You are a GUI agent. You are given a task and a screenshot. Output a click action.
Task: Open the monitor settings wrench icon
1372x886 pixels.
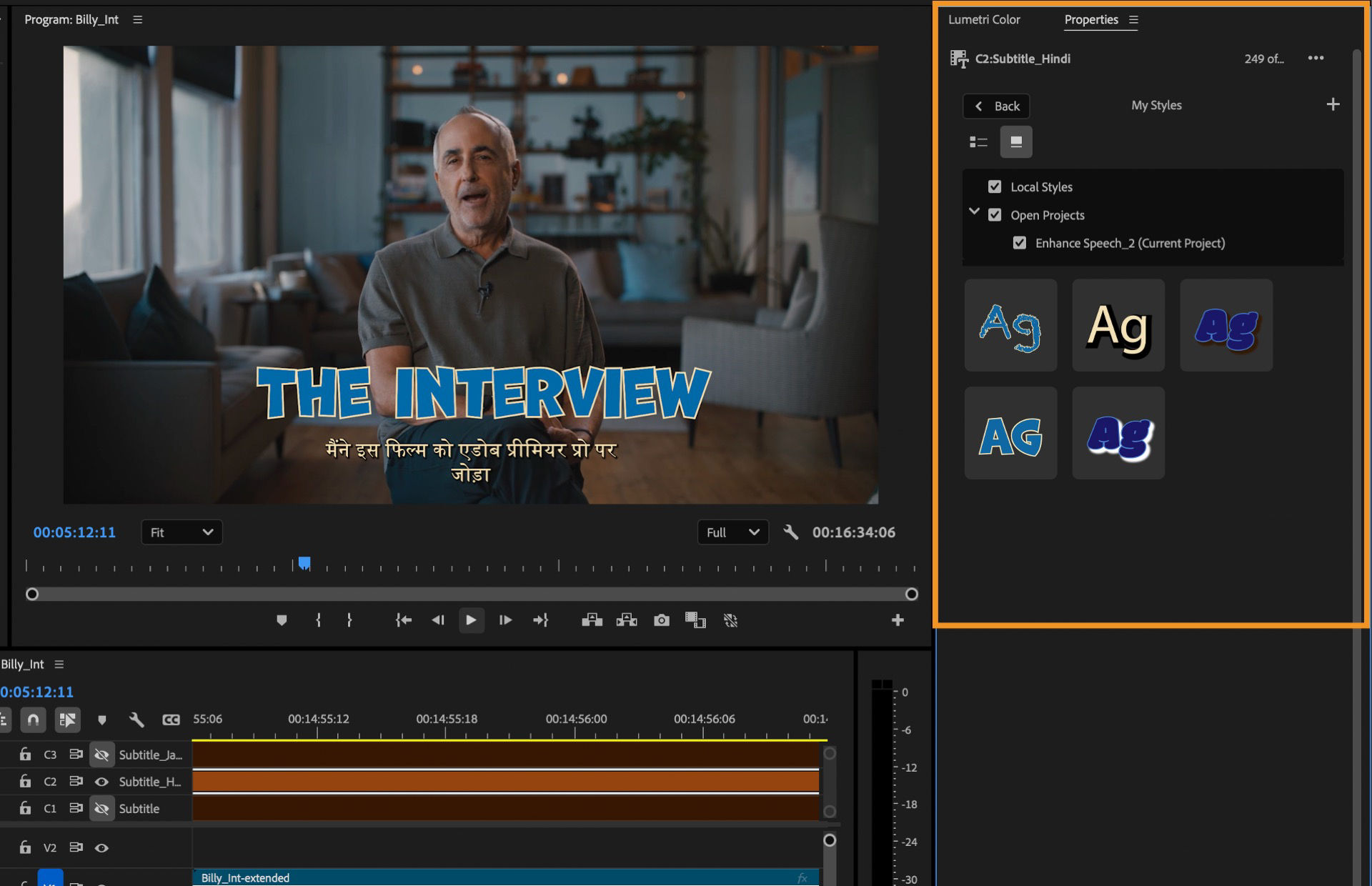click(790, 532)
